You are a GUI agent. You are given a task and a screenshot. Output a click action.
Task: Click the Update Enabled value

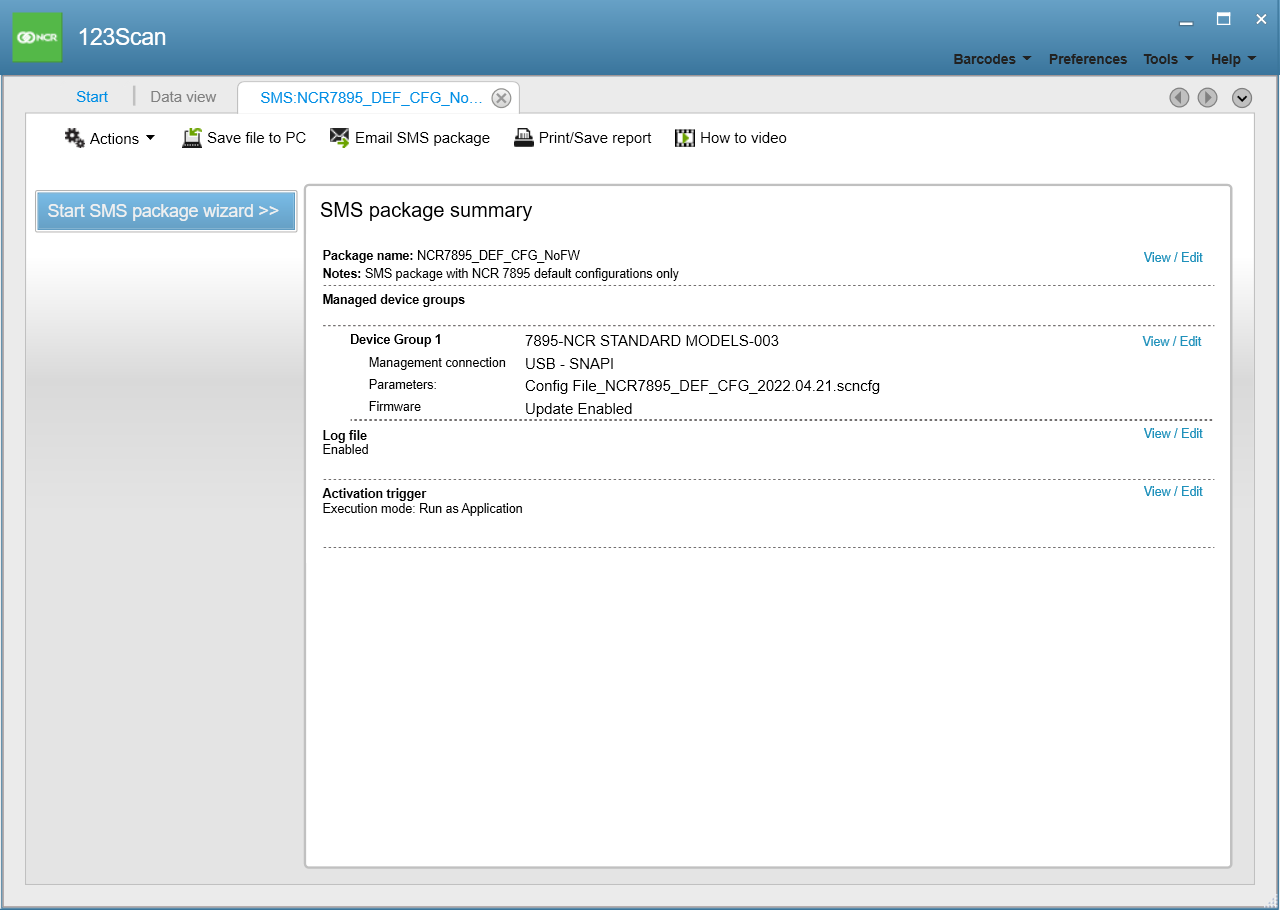click(579, 408)
